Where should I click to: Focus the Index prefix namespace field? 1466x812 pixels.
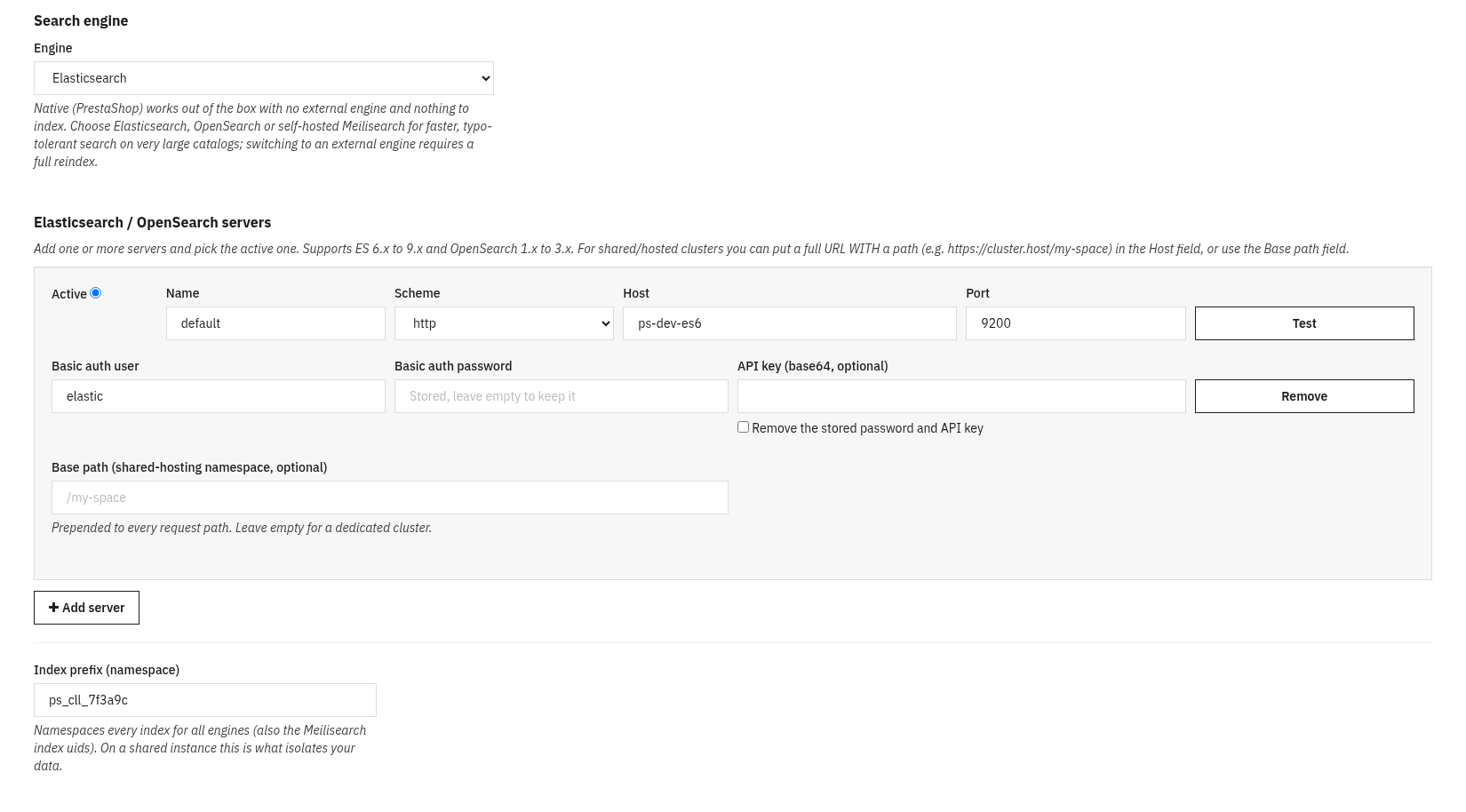[x=205, y=700]
